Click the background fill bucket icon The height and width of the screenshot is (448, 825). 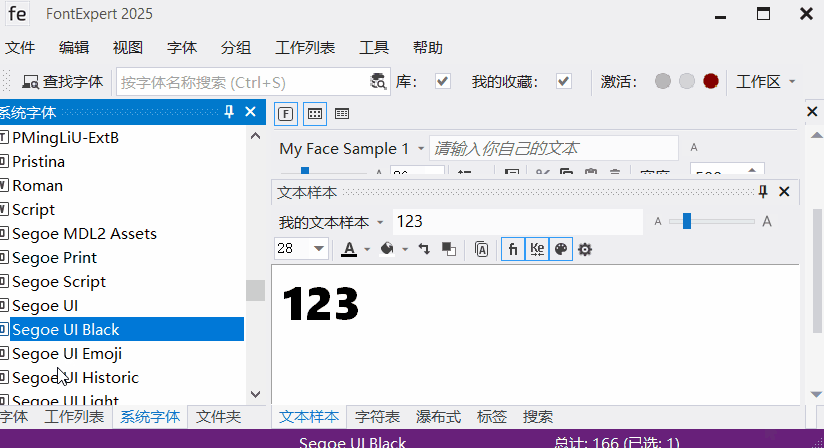(x=387, y=248)
